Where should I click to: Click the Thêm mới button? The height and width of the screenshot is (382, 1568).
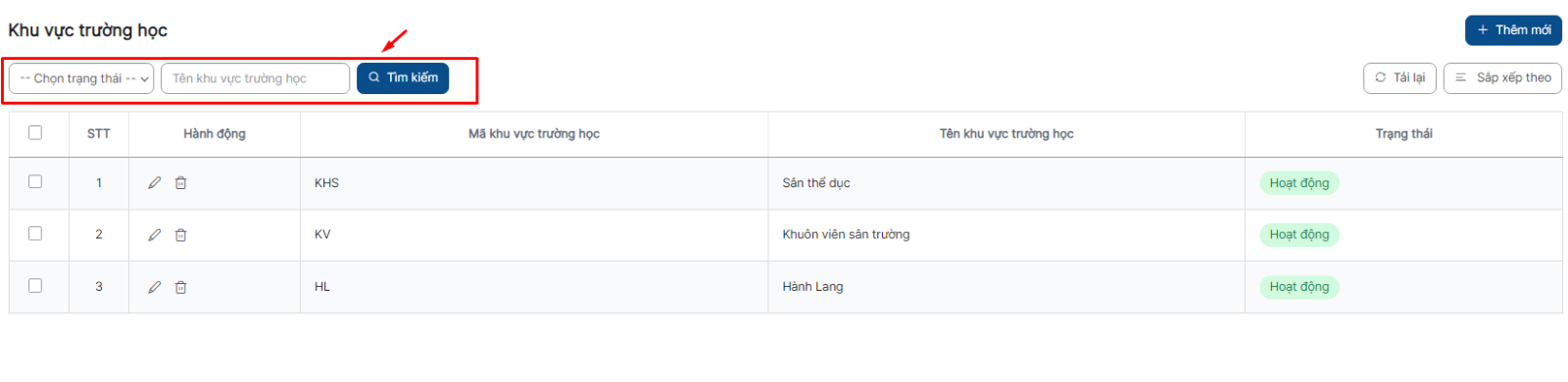(1513, 30)
